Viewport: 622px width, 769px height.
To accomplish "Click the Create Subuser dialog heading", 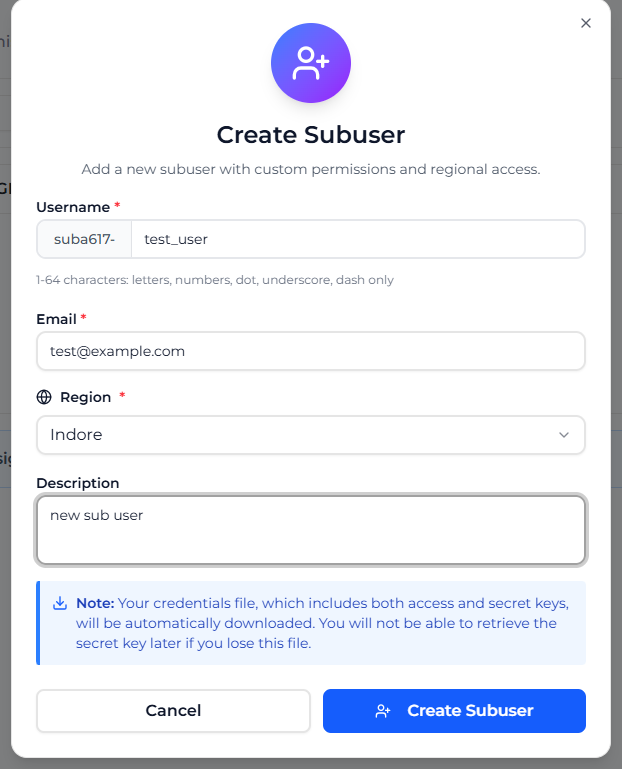I will 311,135.
